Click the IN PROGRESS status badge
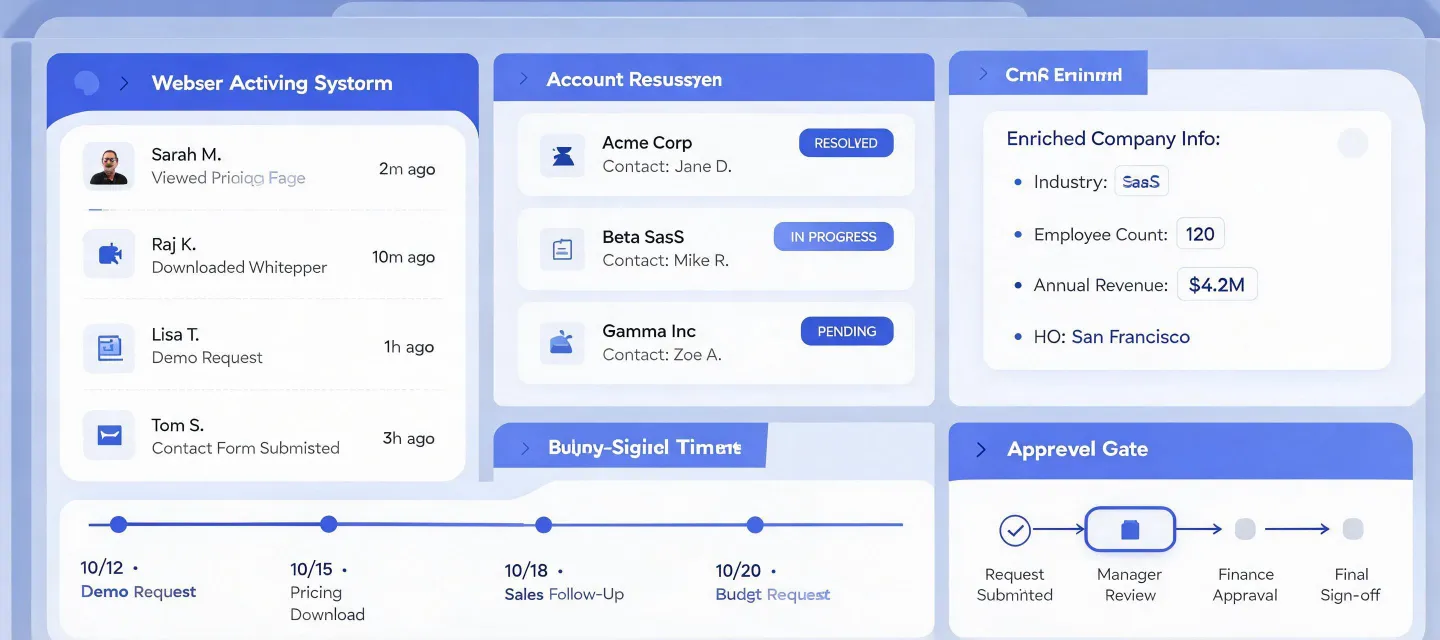Image resolution: width=1440 pixels, height=640 pixels. 833,237
